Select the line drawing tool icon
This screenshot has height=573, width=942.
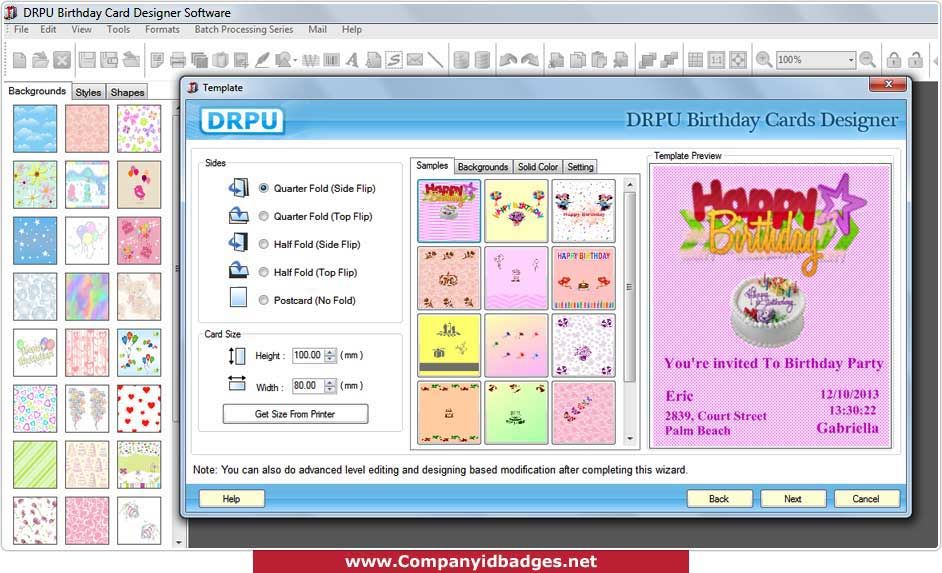(435, 59)
